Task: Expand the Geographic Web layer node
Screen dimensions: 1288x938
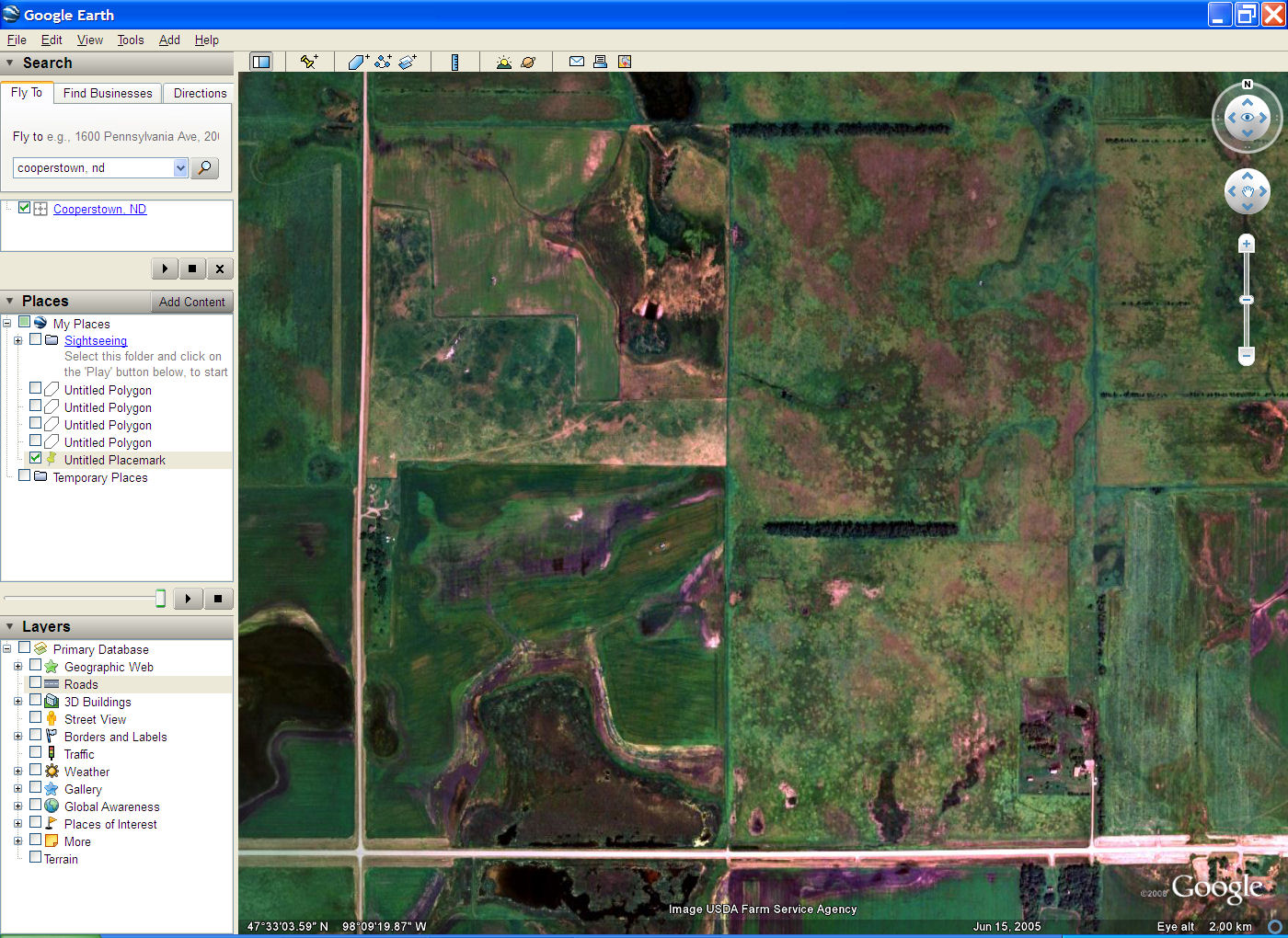Action: pos(17,666)
